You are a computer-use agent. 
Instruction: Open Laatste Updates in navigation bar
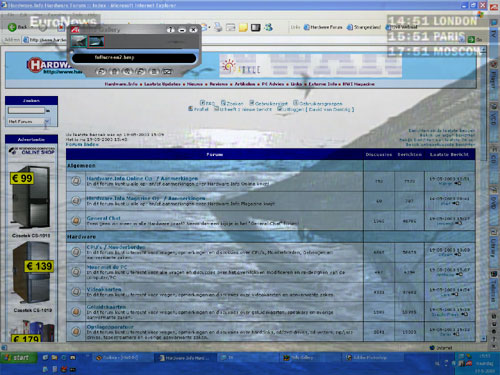[x=162, y=84]
